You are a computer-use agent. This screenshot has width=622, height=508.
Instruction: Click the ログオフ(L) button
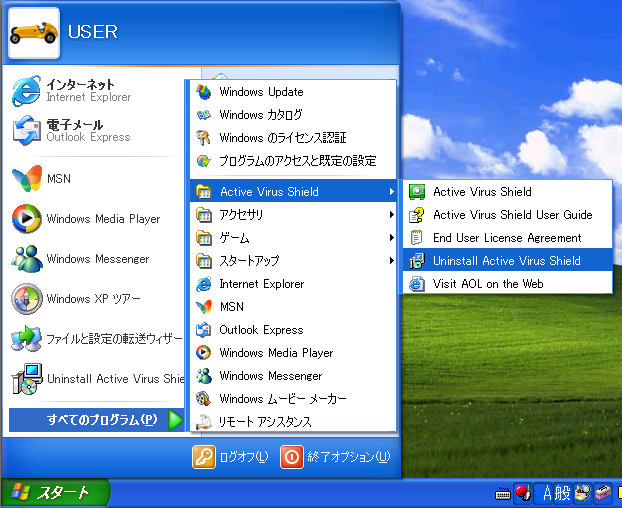click(x=230, y=457)
